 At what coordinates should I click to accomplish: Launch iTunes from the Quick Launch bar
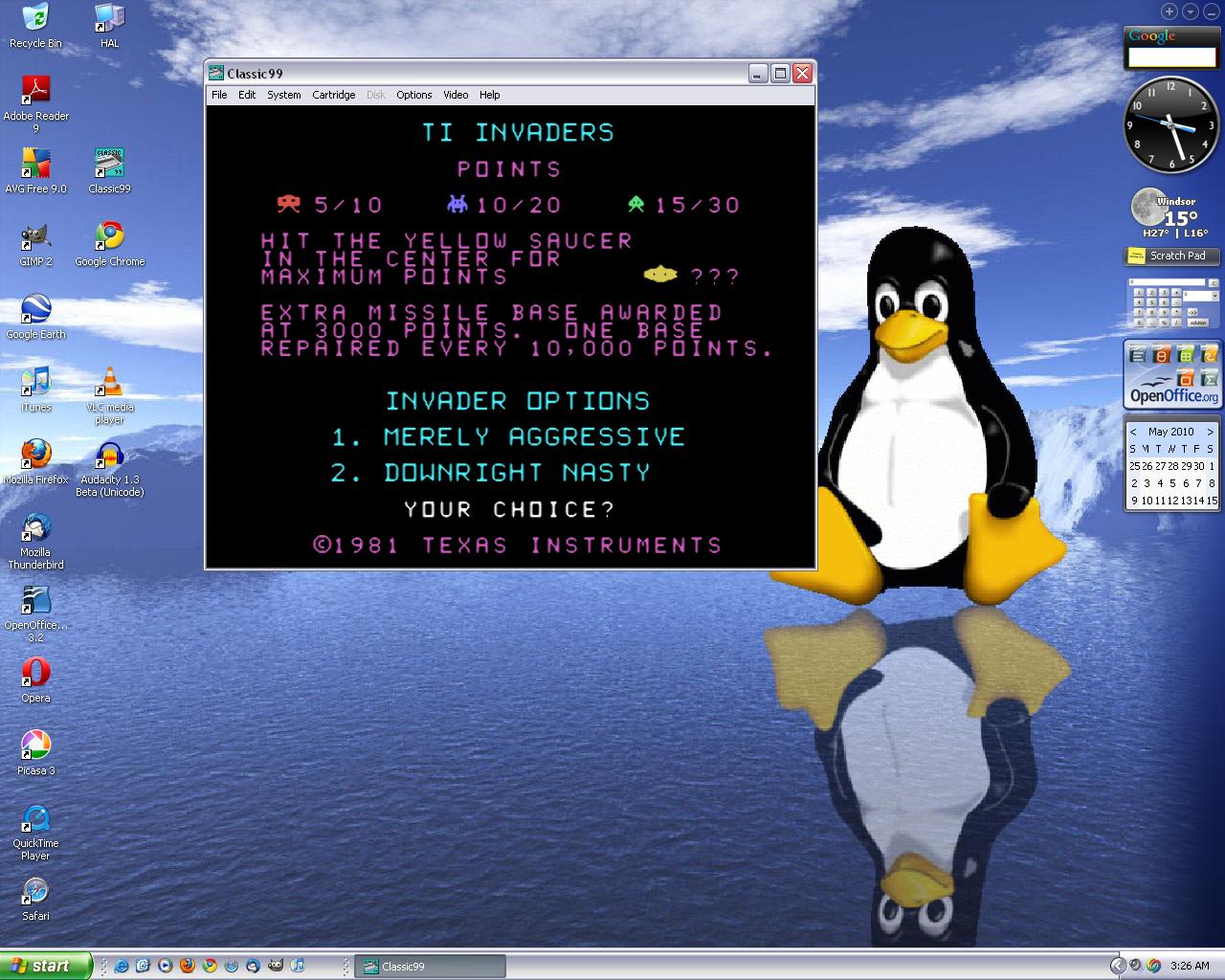point(298,966)
